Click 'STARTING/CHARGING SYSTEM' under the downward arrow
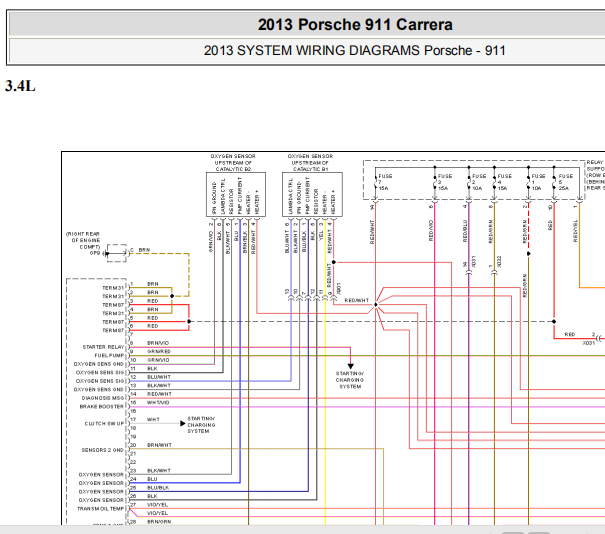 [x=350, y=380]
